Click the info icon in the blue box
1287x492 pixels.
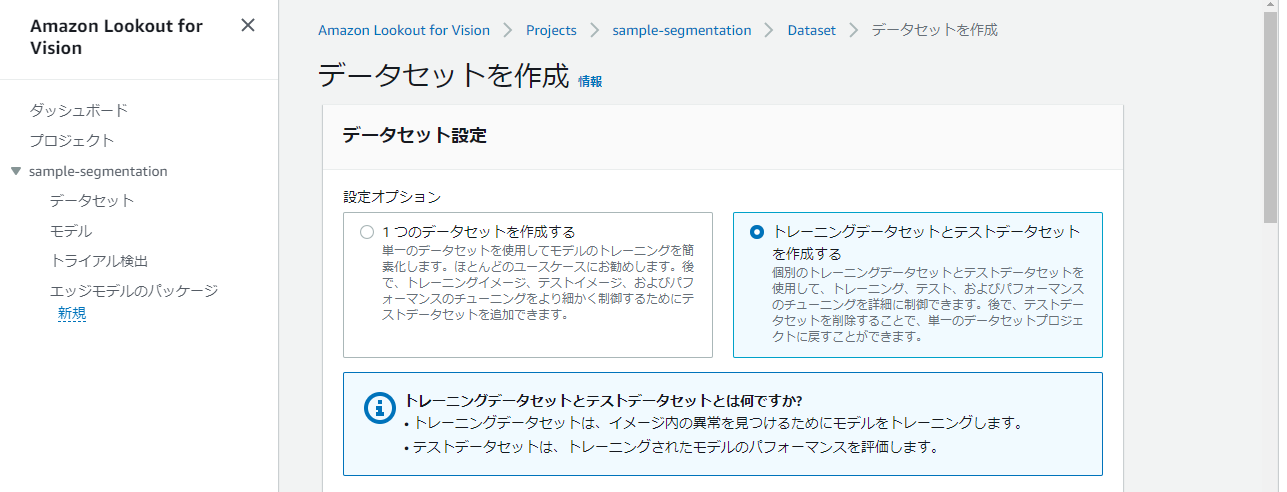coord(378,407)
